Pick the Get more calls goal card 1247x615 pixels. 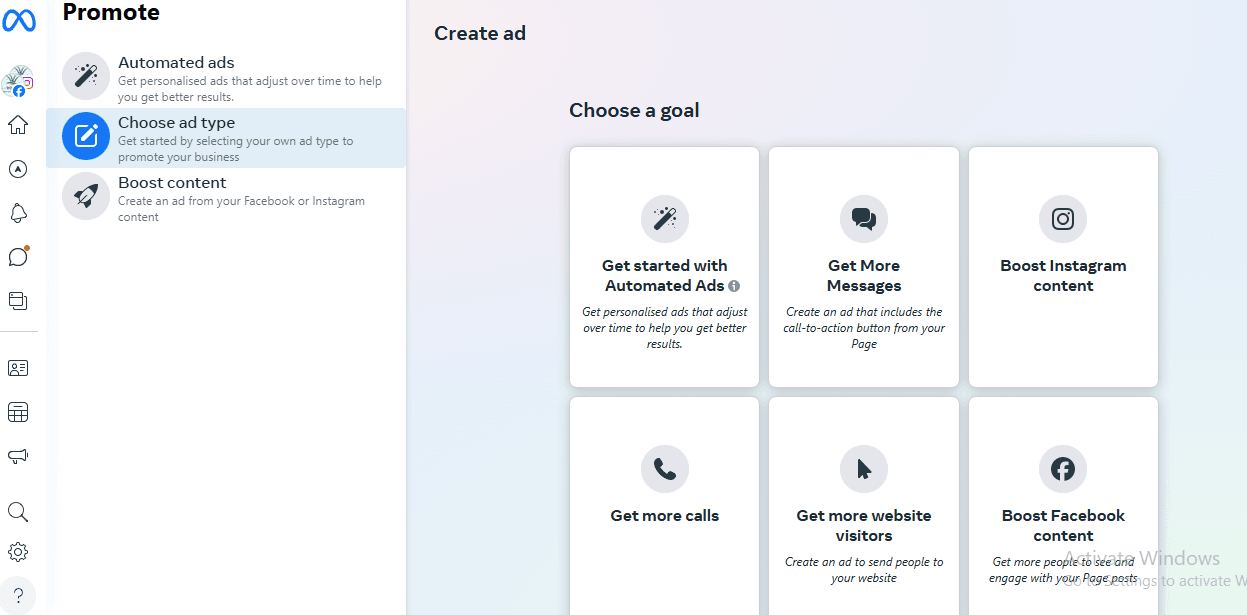tap(664, 505)
